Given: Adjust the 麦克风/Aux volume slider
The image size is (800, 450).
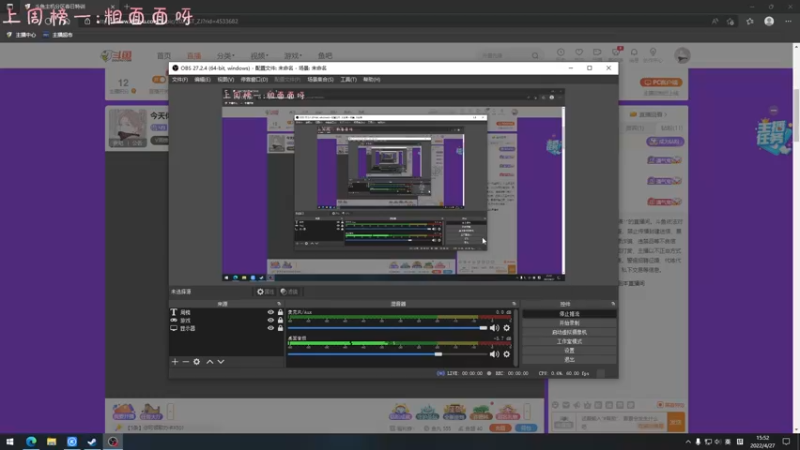Looking at the screenshot, I should point(387,328).
